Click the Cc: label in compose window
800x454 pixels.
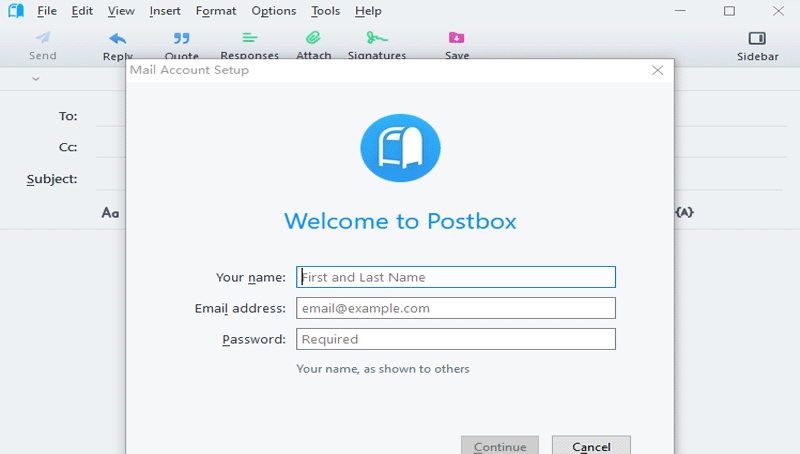coord(68,147)
